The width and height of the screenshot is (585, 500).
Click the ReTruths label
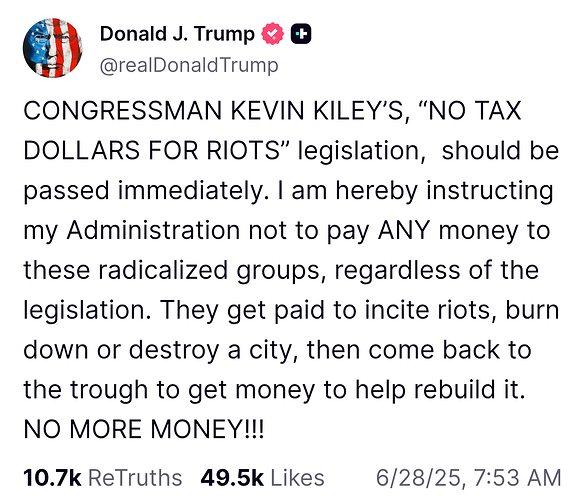pyautogui.click(x=135, y=478)
